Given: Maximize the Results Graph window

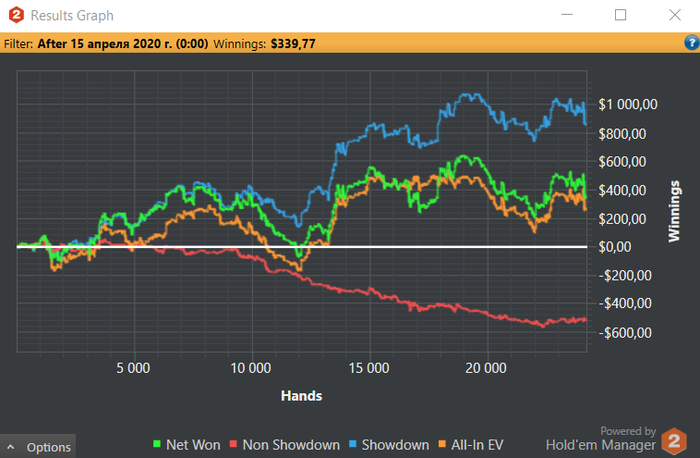Looking at the screenshot, I should pos(621,15).
